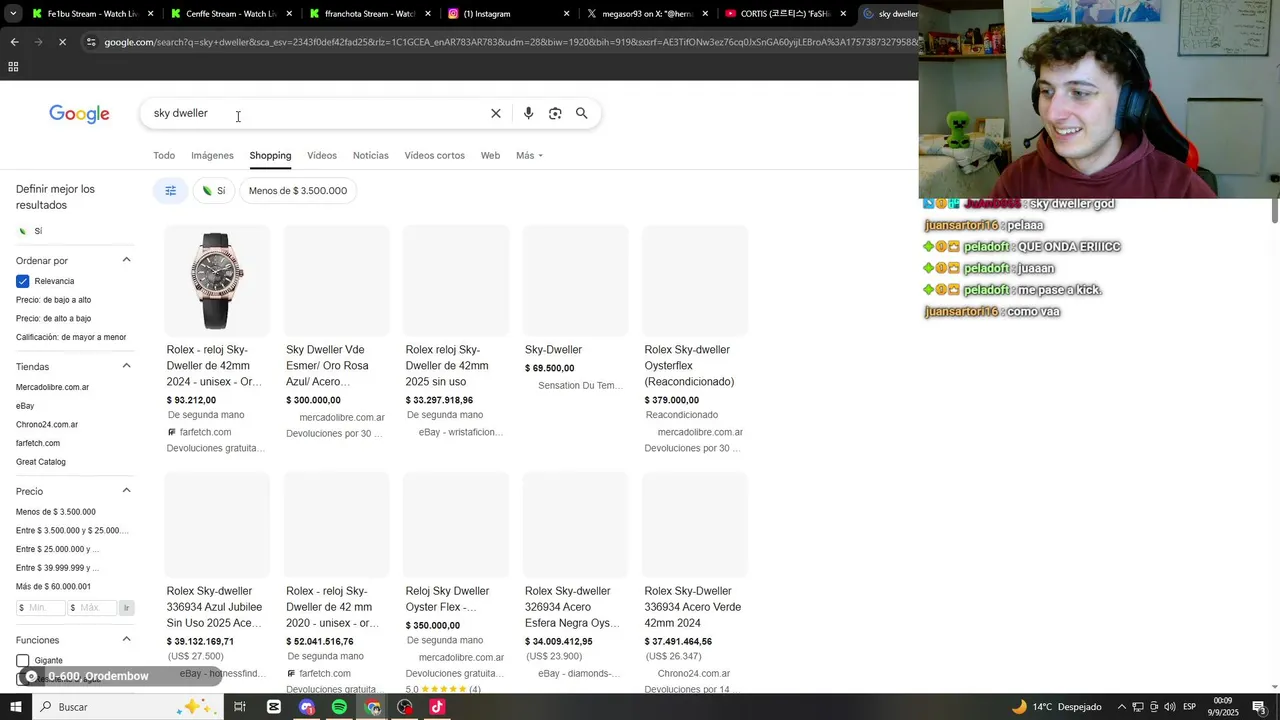Apply the Menos de $ 3.500.000 chip

pyautogui.click(x=298, y=191)
